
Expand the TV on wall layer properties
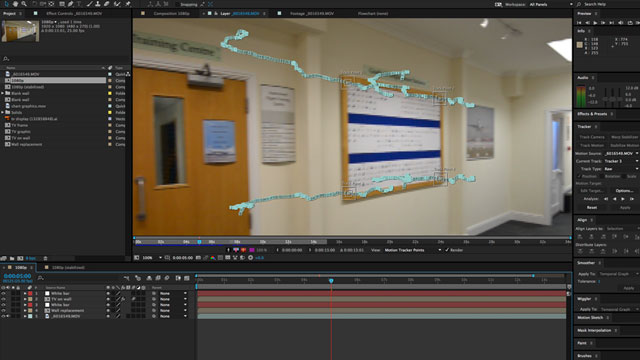pos(24,299)
